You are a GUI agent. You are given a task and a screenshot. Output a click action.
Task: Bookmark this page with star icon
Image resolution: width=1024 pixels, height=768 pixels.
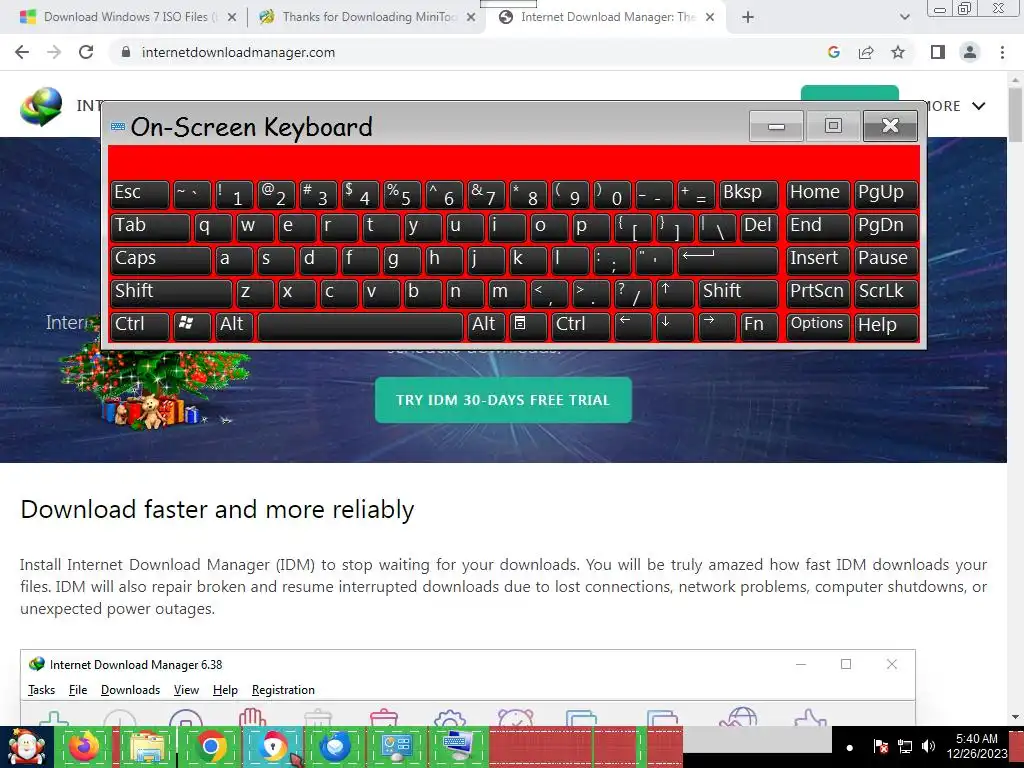(898, 52)
